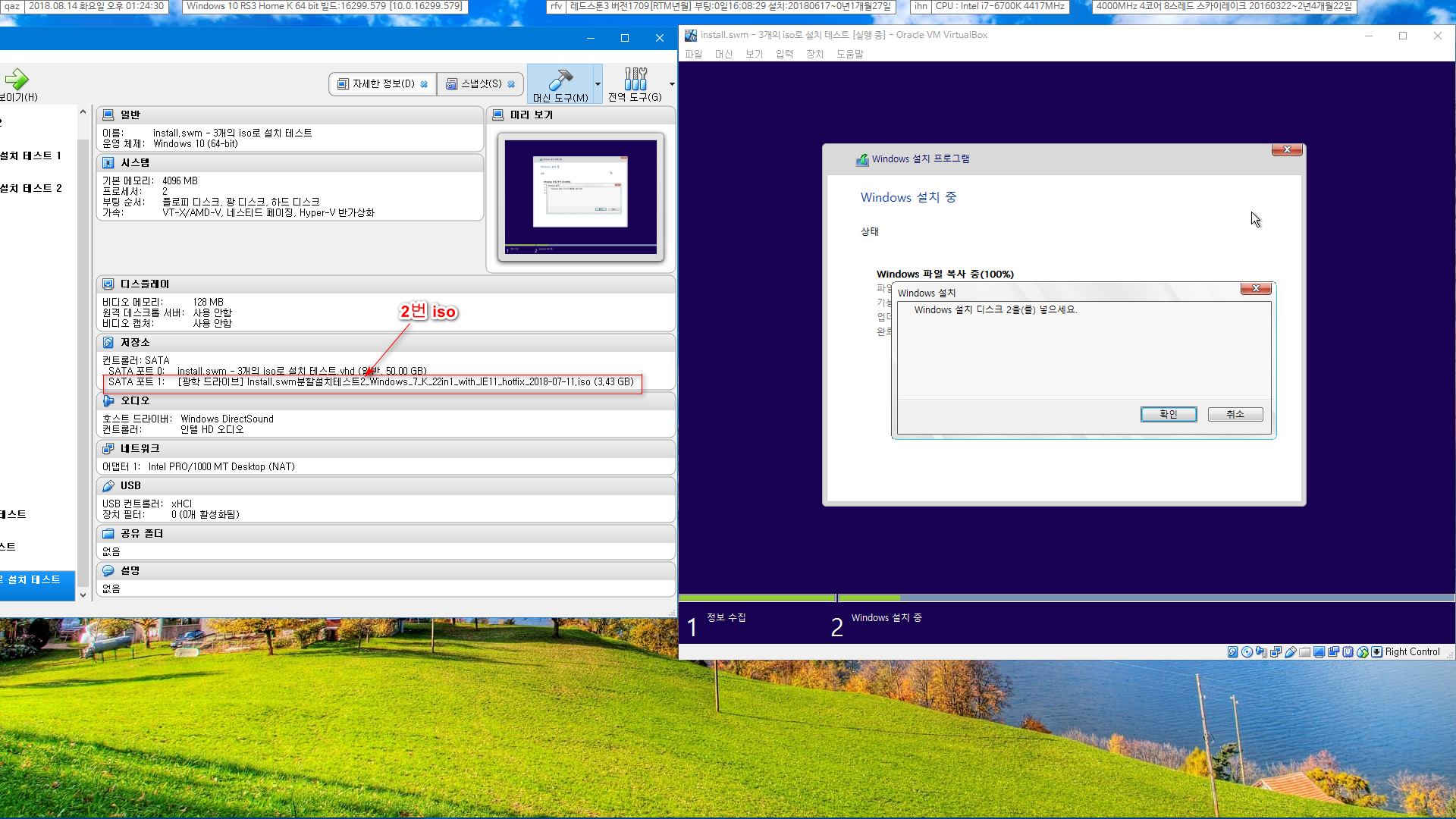This screenshot has width=1456, height=819.
Task: Click the Display (디스플레이) section icon
Action: point(108,284)
